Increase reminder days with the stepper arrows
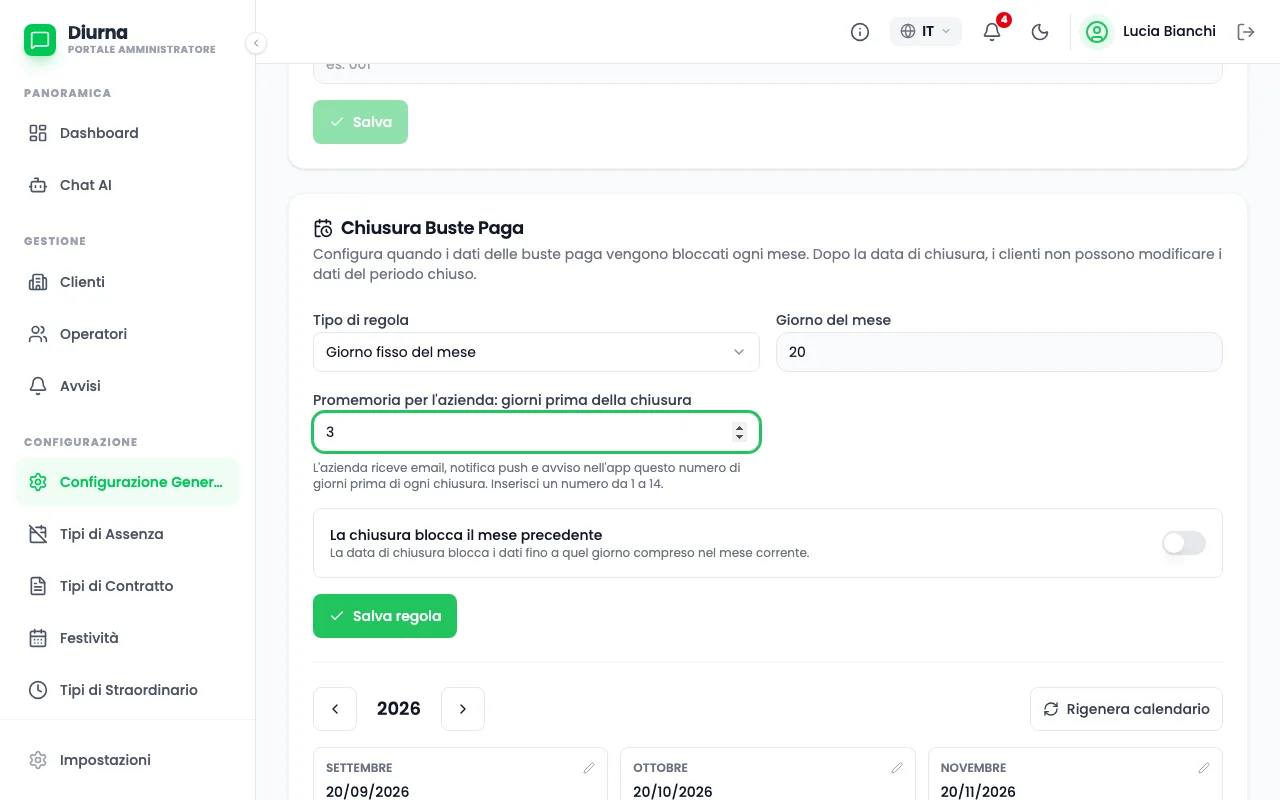1280x800 pixels. pyautogui.click(x=740, y=427)
